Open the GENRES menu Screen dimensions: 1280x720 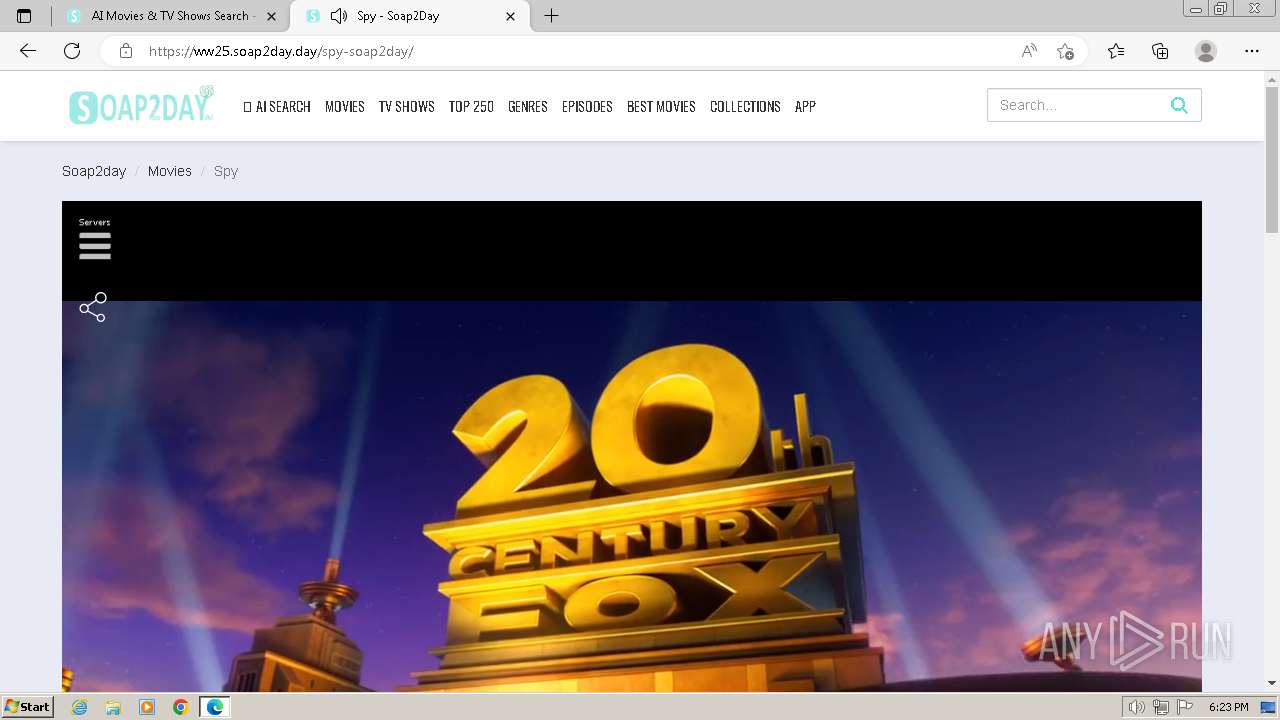pyautogui.click(x=527, y=106)
